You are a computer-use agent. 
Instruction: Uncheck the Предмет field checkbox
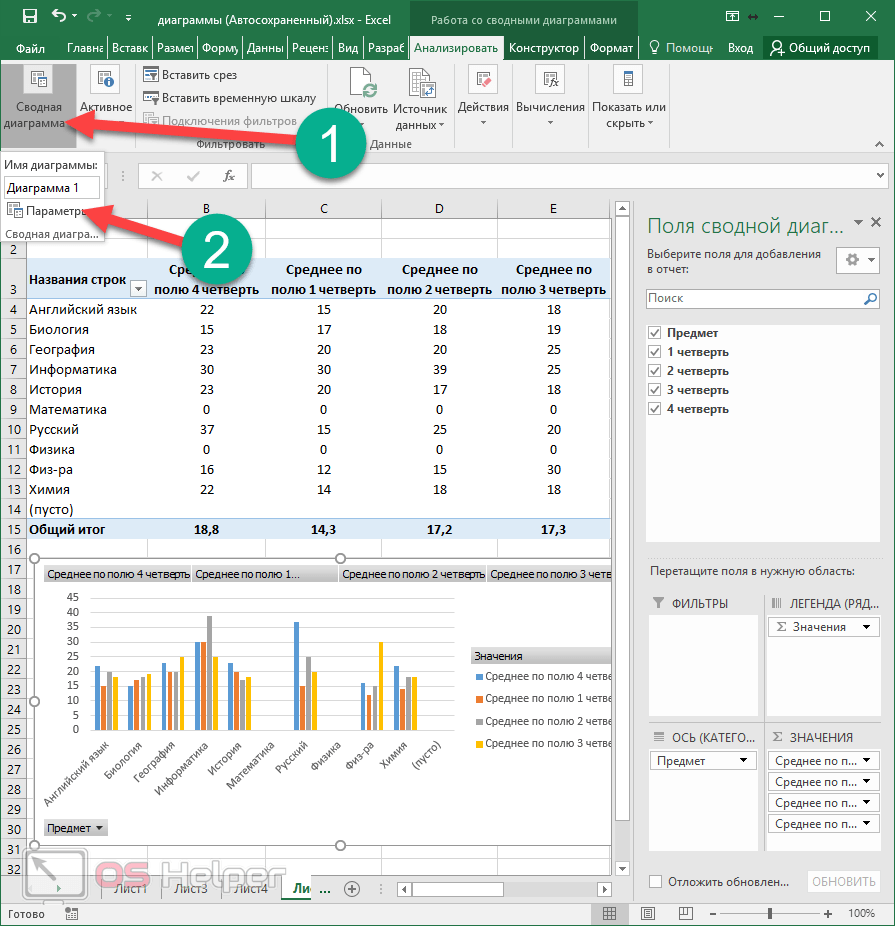(x=655, y=333)
